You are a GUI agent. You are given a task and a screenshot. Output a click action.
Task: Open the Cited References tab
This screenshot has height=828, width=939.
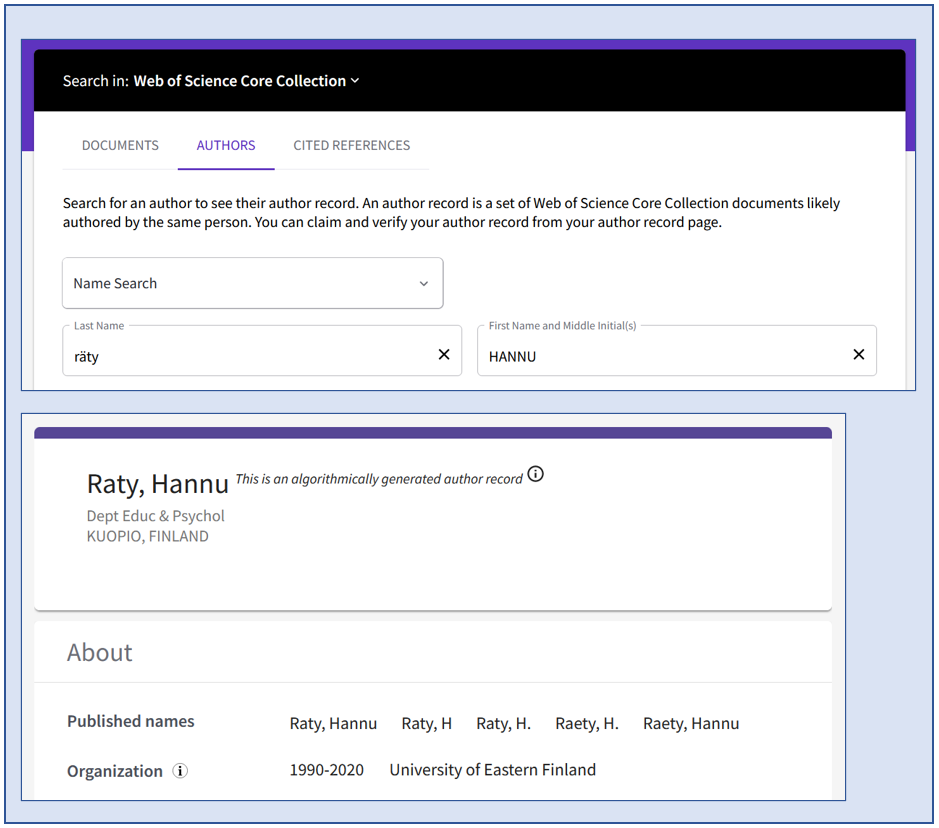(352, 145)
